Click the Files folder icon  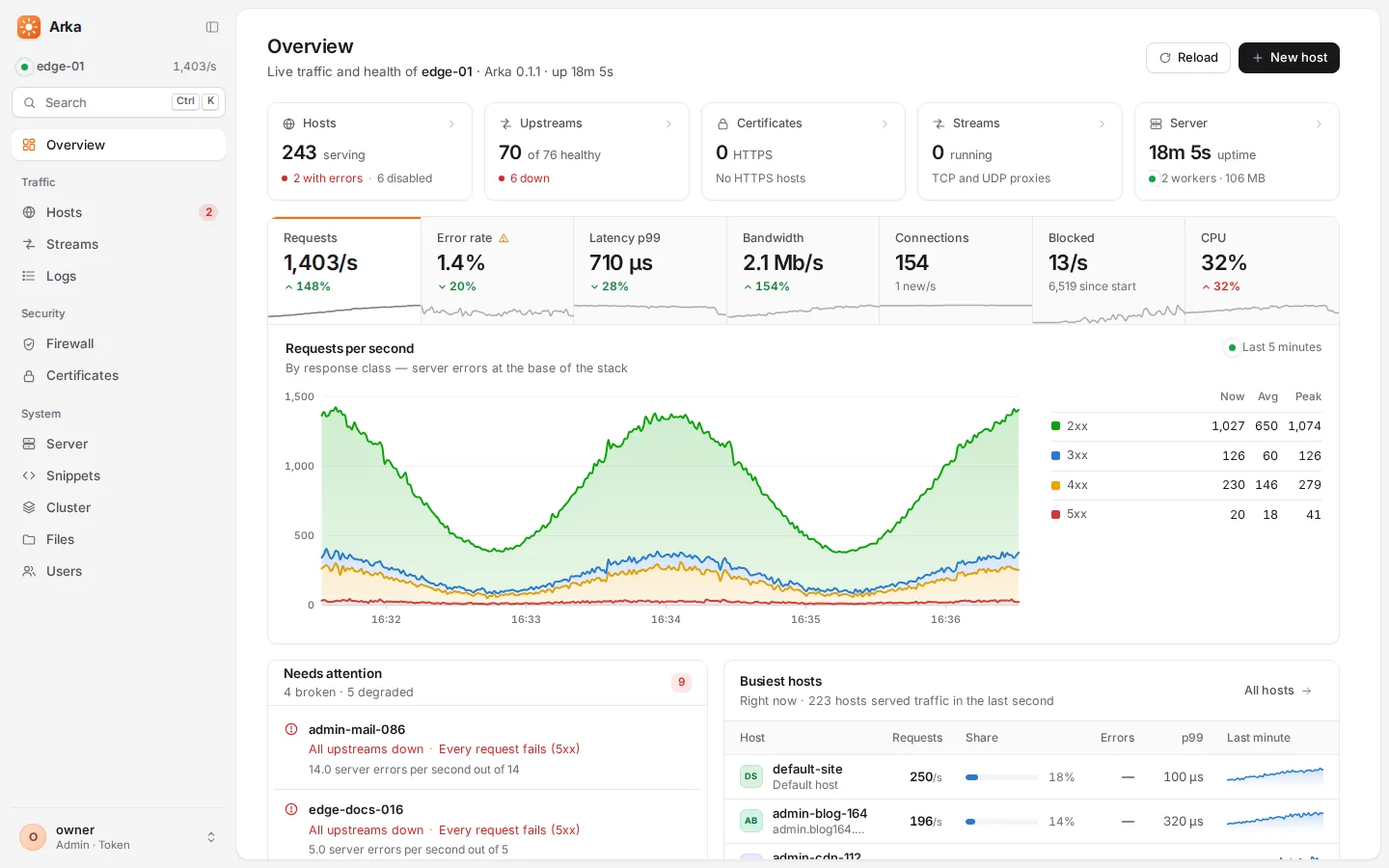point(29,539)
